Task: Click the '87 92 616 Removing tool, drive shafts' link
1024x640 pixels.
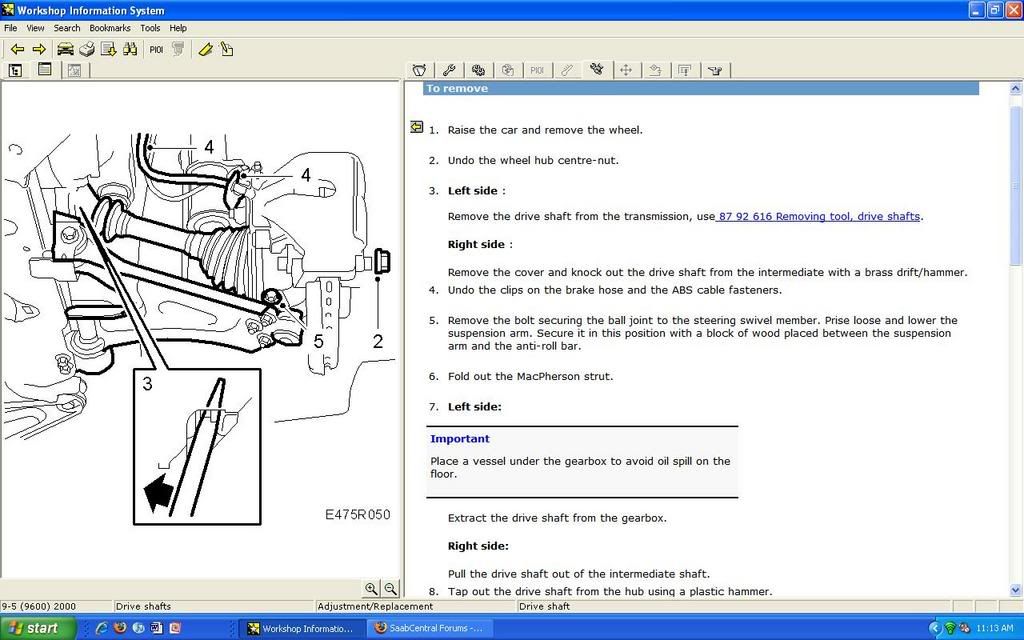Action: tap(816, 216)
